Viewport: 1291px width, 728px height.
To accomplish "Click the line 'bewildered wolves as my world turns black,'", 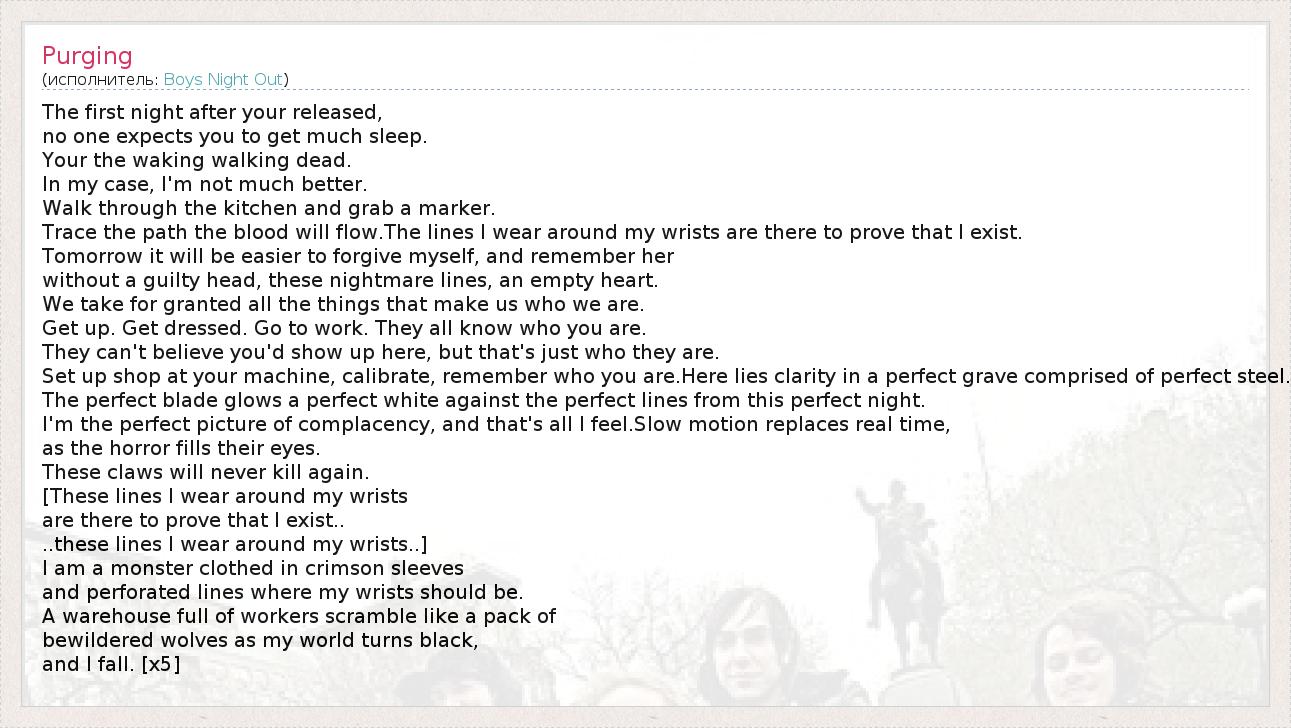I will coord(260,640).
